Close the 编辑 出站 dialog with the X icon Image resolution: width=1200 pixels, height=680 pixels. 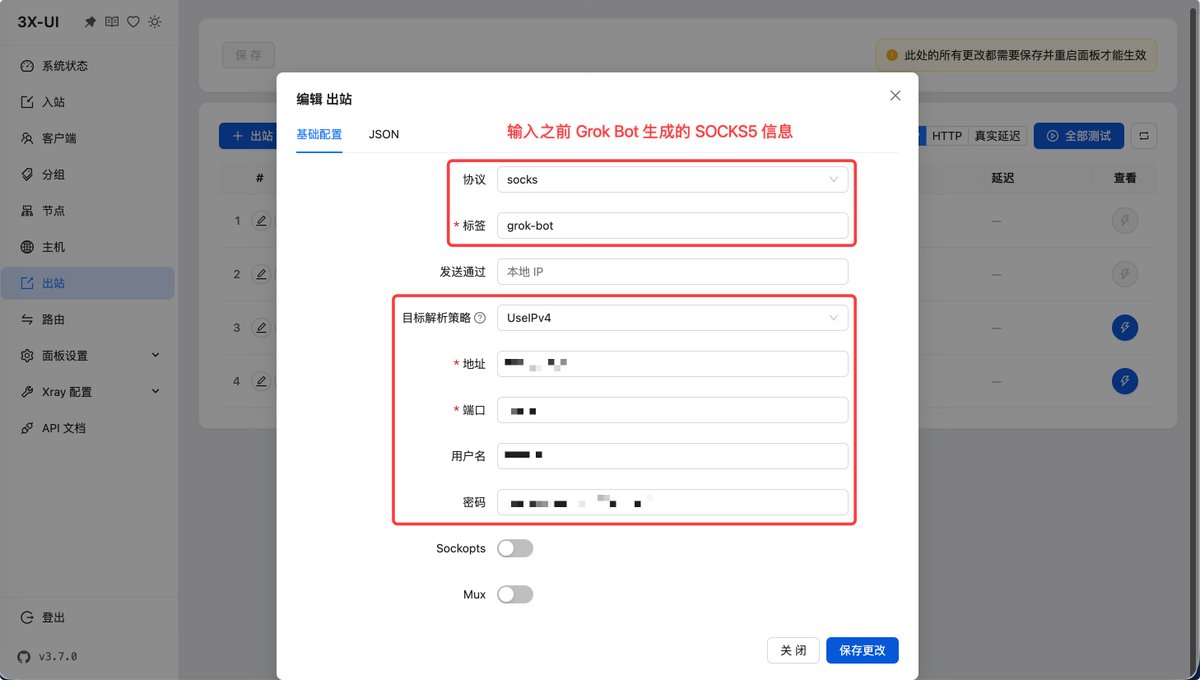click(895, 96)
